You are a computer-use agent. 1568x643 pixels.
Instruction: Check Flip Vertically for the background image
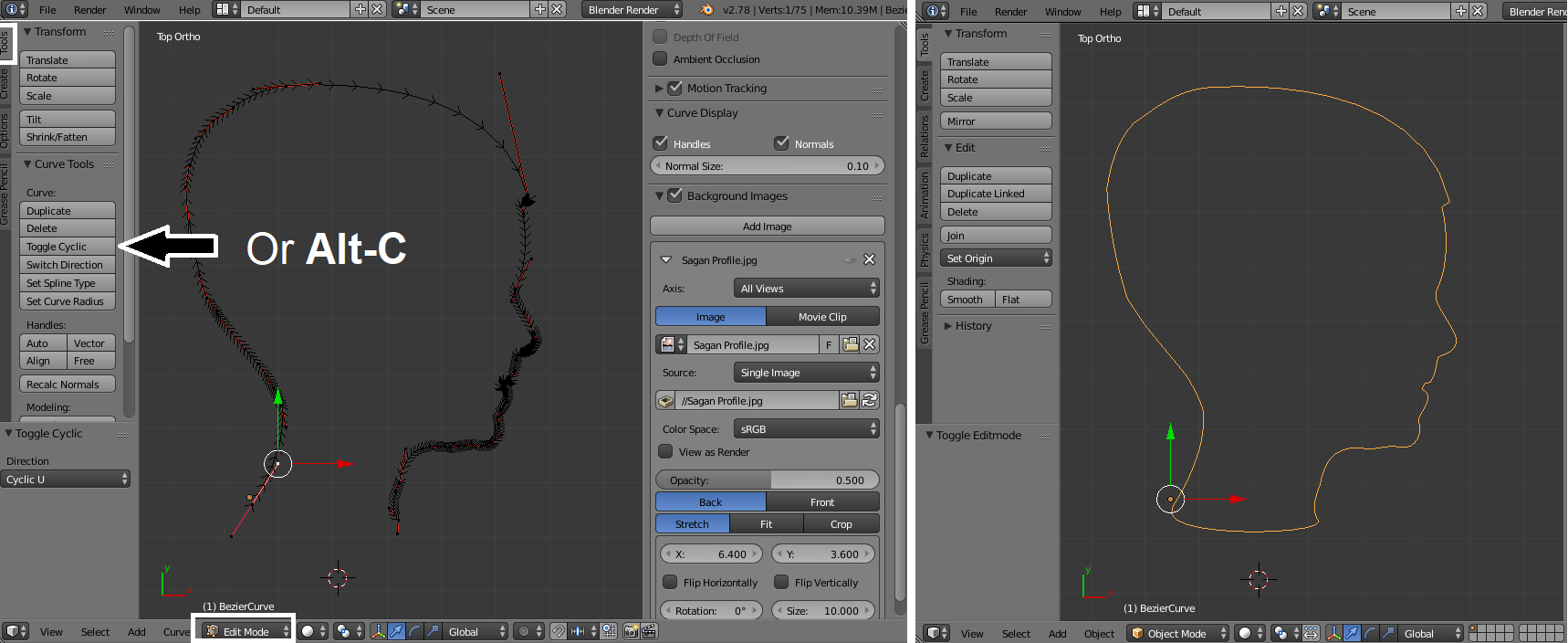781,582
